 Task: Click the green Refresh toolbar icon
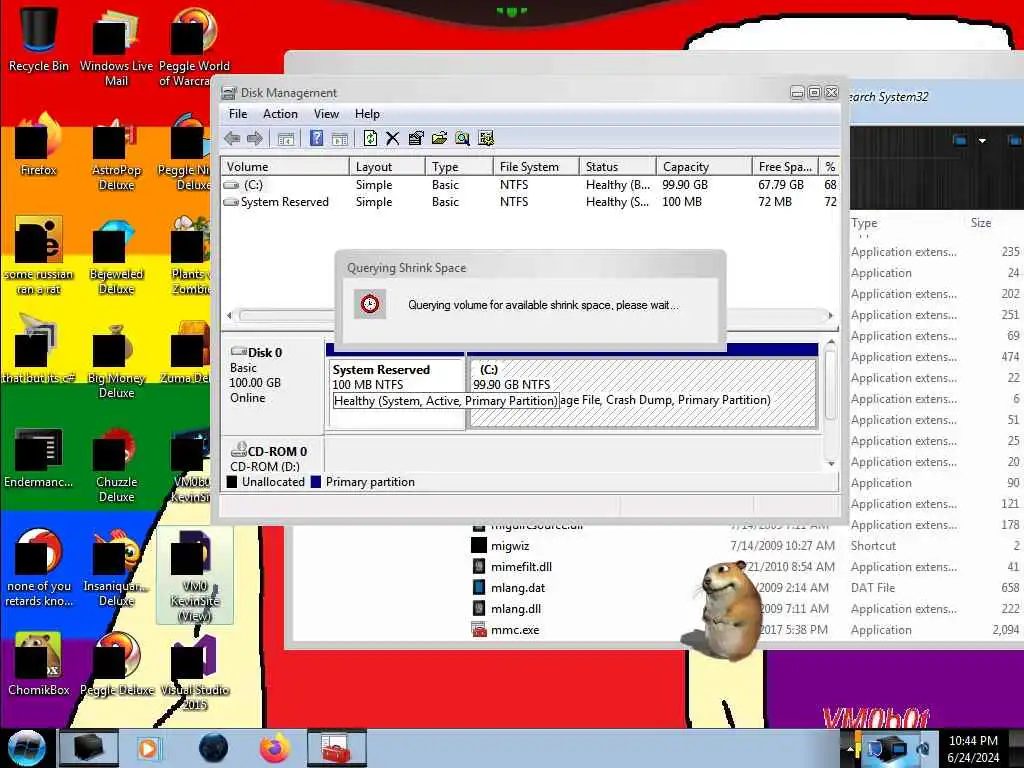(x=370, y=138)
